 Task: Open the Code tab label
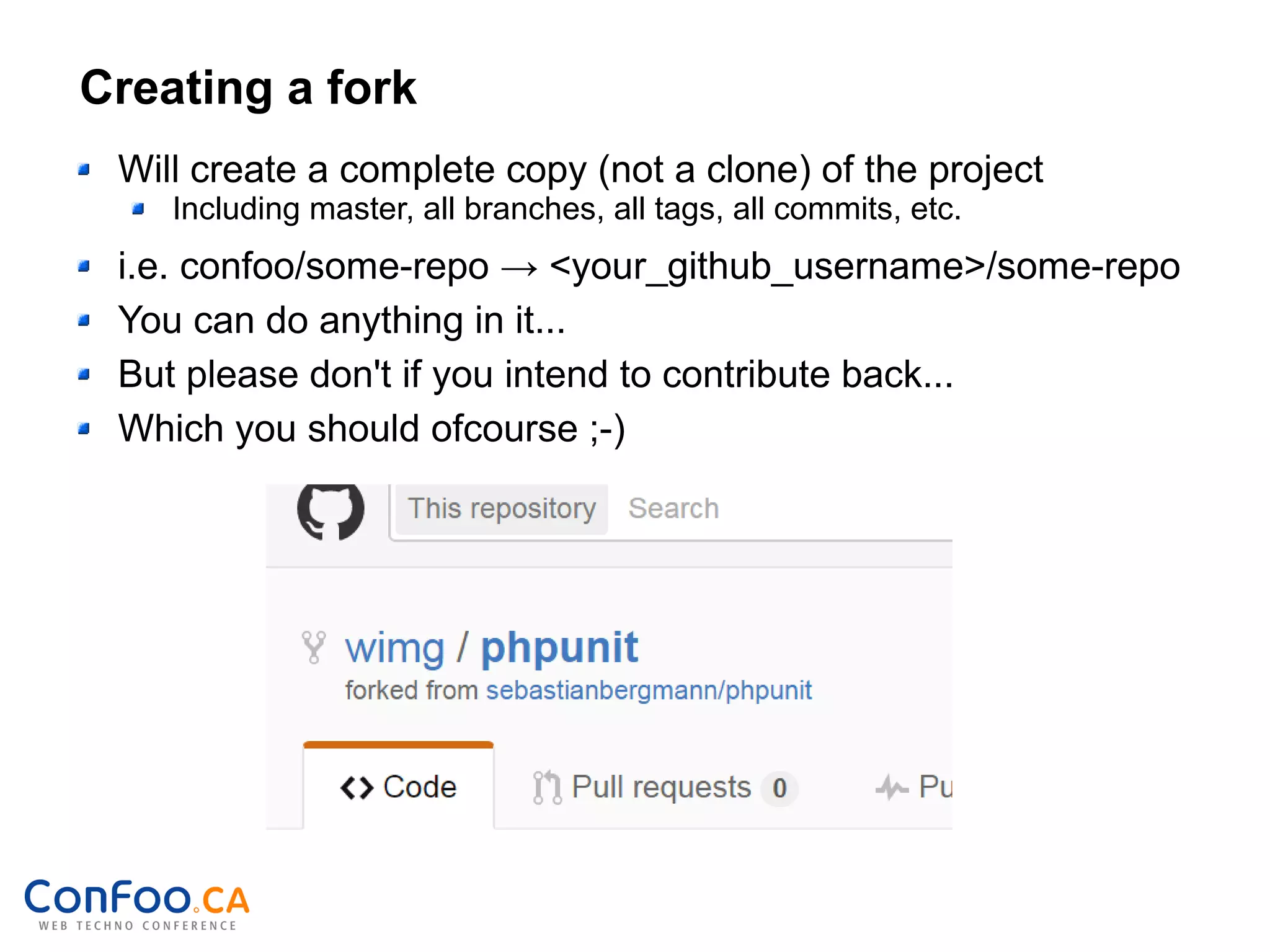(x=420, y=787)
